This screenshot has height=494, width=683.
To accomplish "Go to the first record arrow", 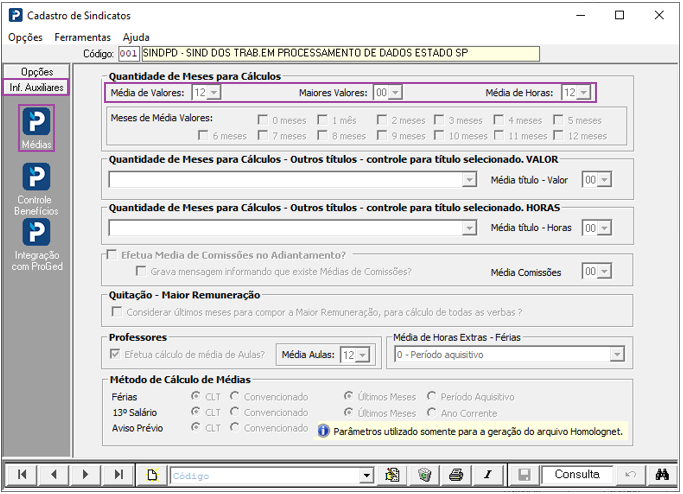I will (21, 474).
